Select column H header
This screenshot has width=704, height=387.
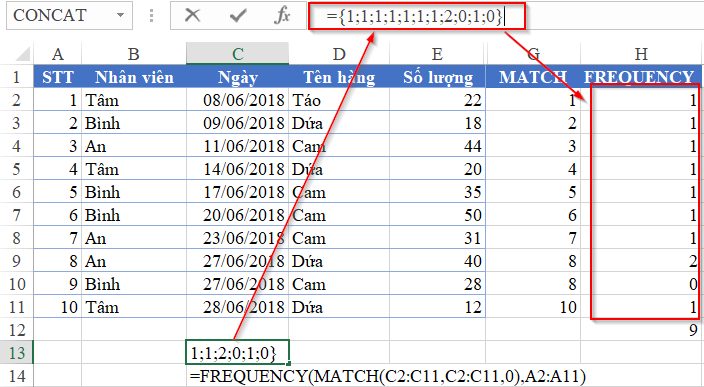coord(641,54)
